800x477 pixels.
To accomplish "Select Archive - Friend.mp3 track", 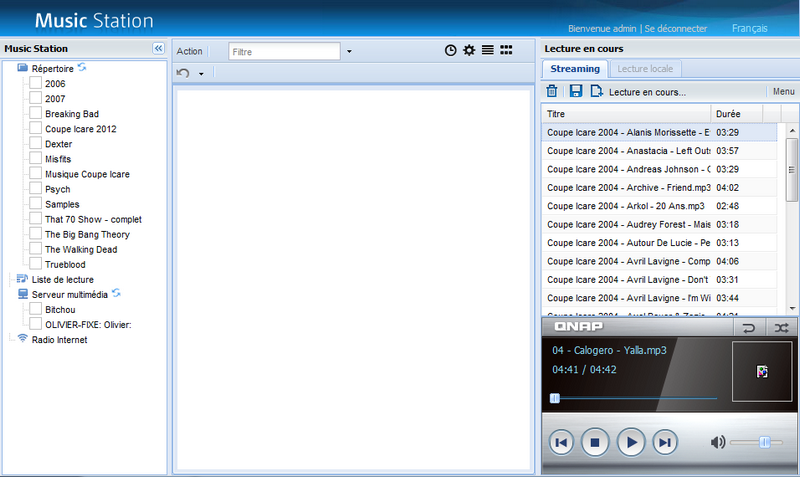I will tap(659, 187).
